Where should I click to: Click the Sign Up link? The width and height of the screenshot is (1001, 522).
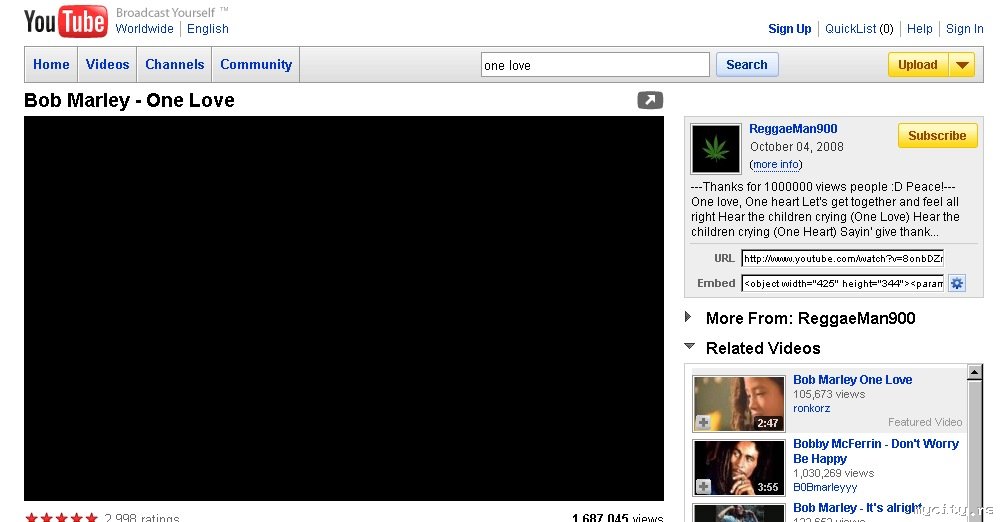coord(790,29)
